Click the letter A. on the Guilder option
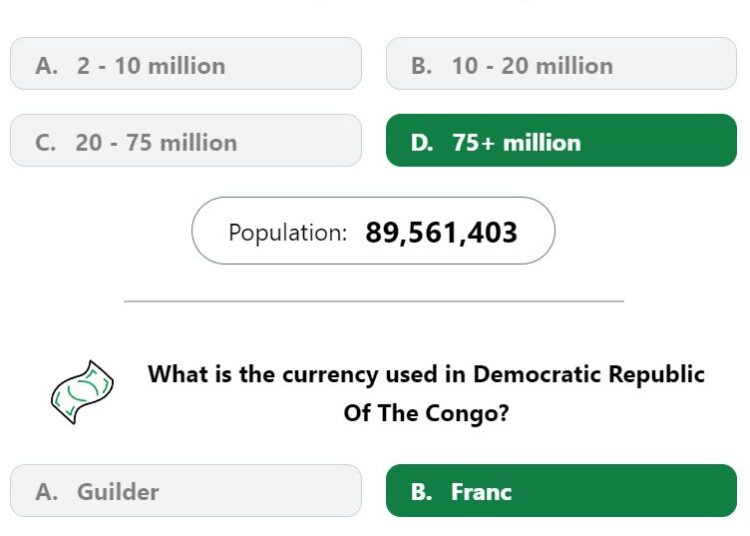Viewport: 750px width, 536px height. (46, 492)
